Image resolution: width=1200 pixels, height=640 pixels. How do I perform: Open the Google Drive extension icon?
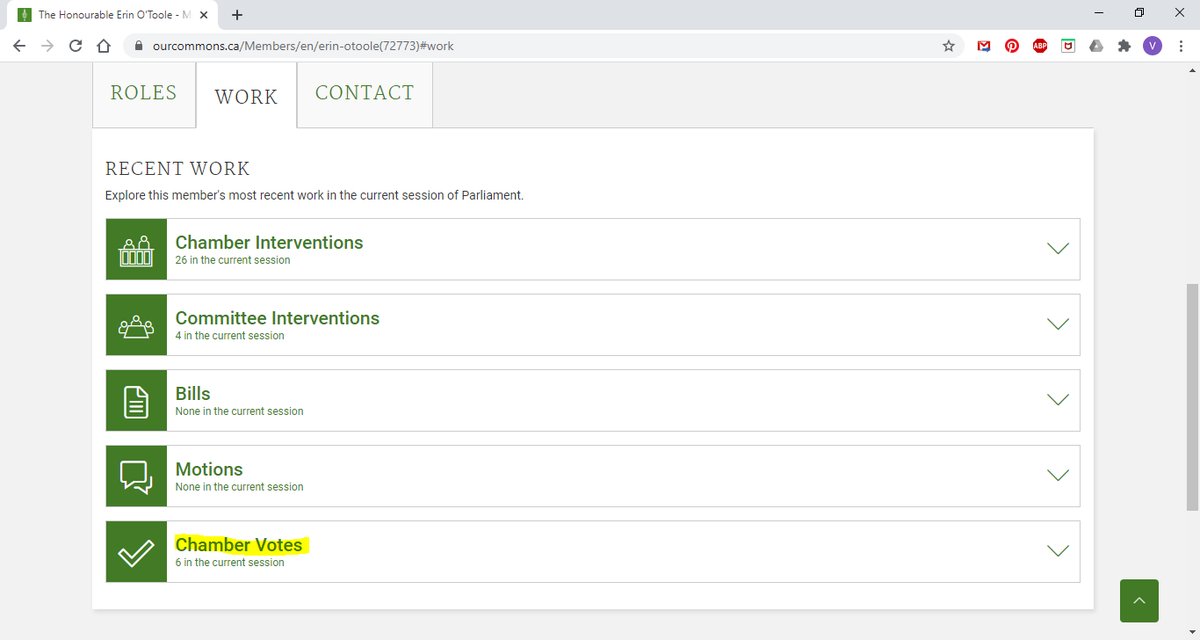[1097, 45]
